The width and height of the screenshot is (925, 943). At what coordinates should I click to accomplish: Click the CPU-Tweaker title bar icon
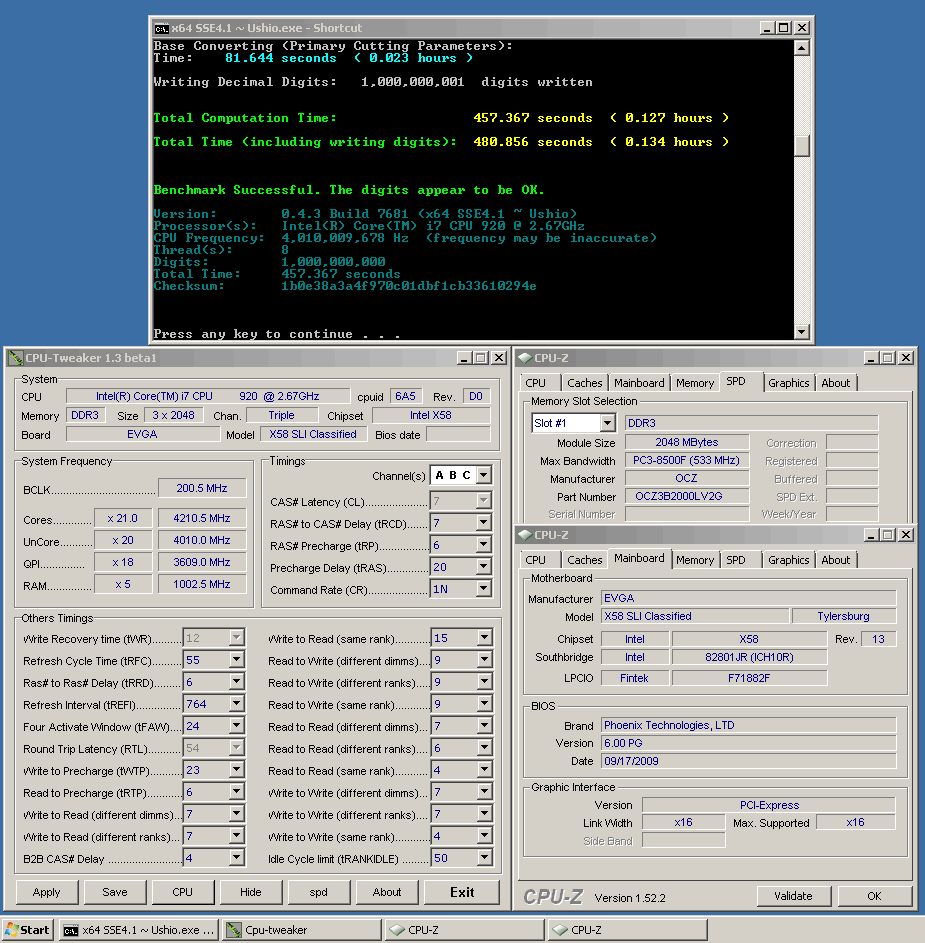click(x=15, y=358)
